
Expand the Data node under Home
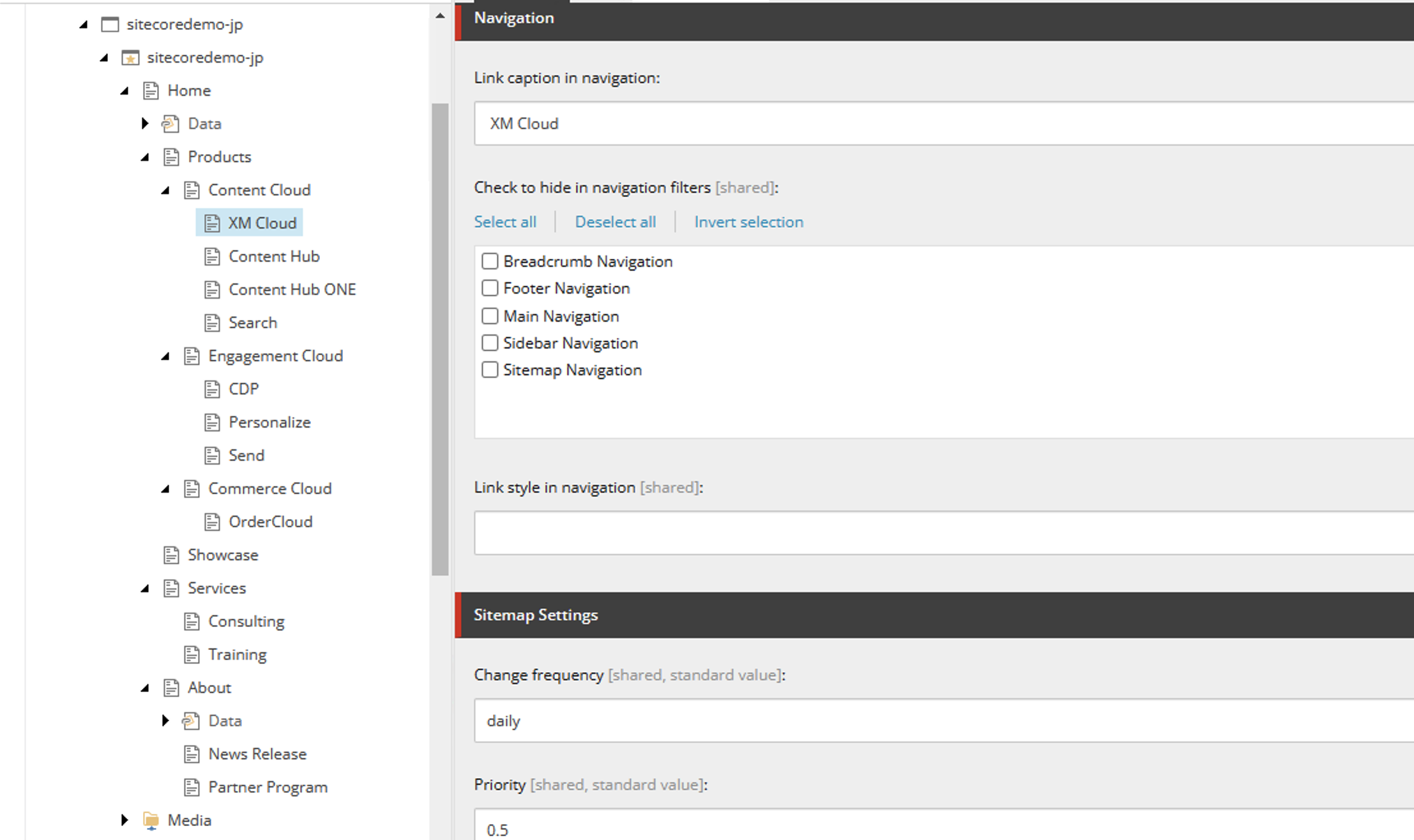[145, 124]
